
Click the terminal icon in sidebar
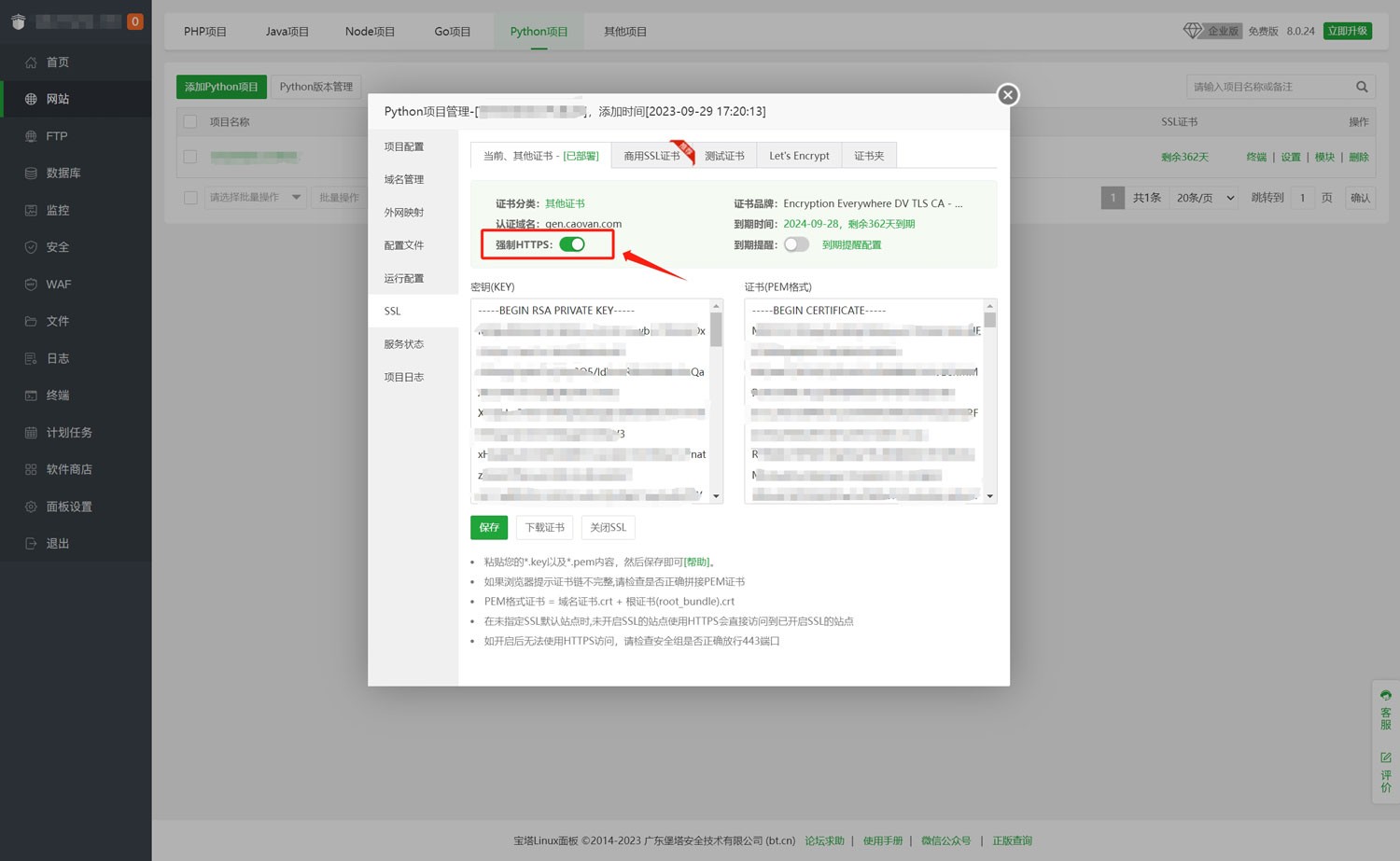click(x=31, y=396)
